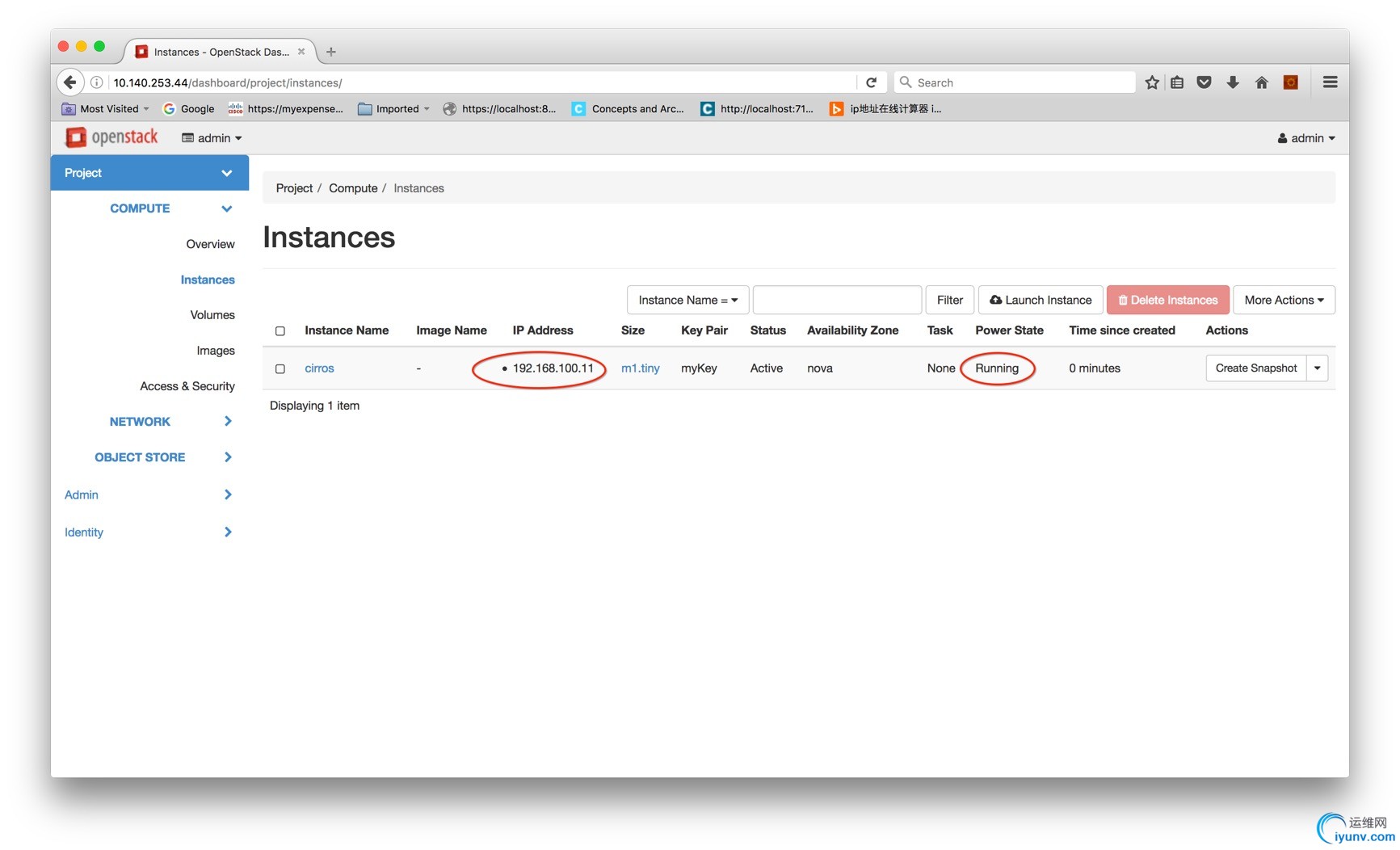Open the downloads arrow icon

click(x=1233, y=82)
